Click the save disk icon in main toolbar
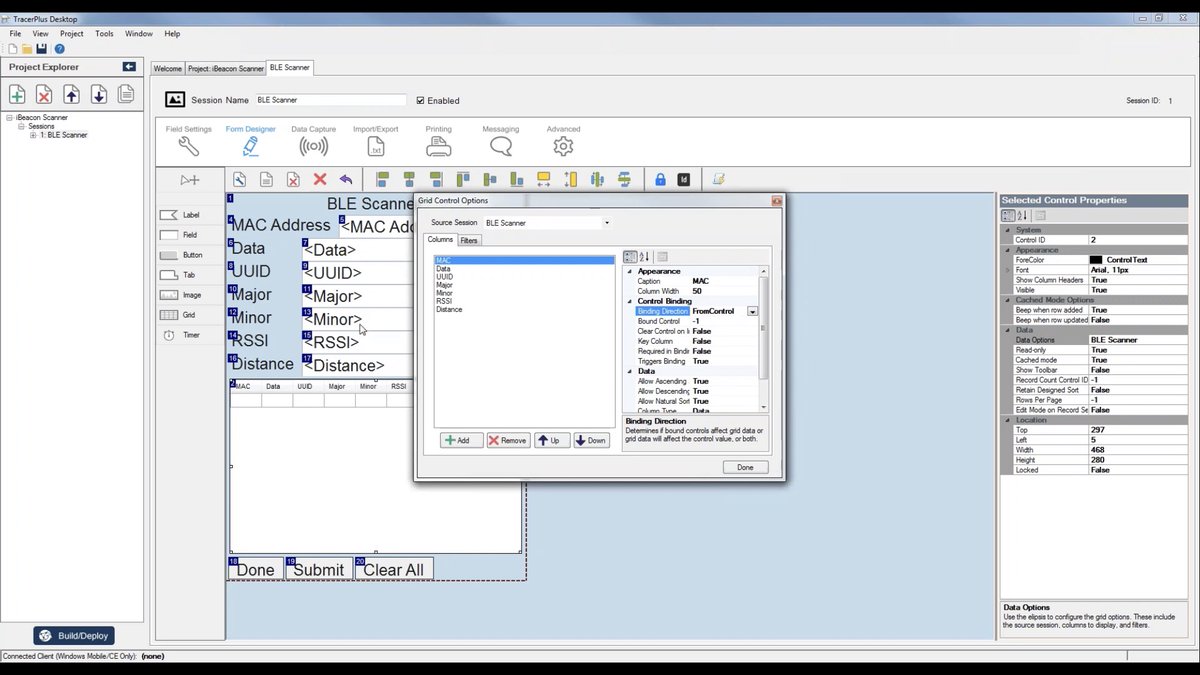Viewport: 1200px width, 675px height. point(41,48)
